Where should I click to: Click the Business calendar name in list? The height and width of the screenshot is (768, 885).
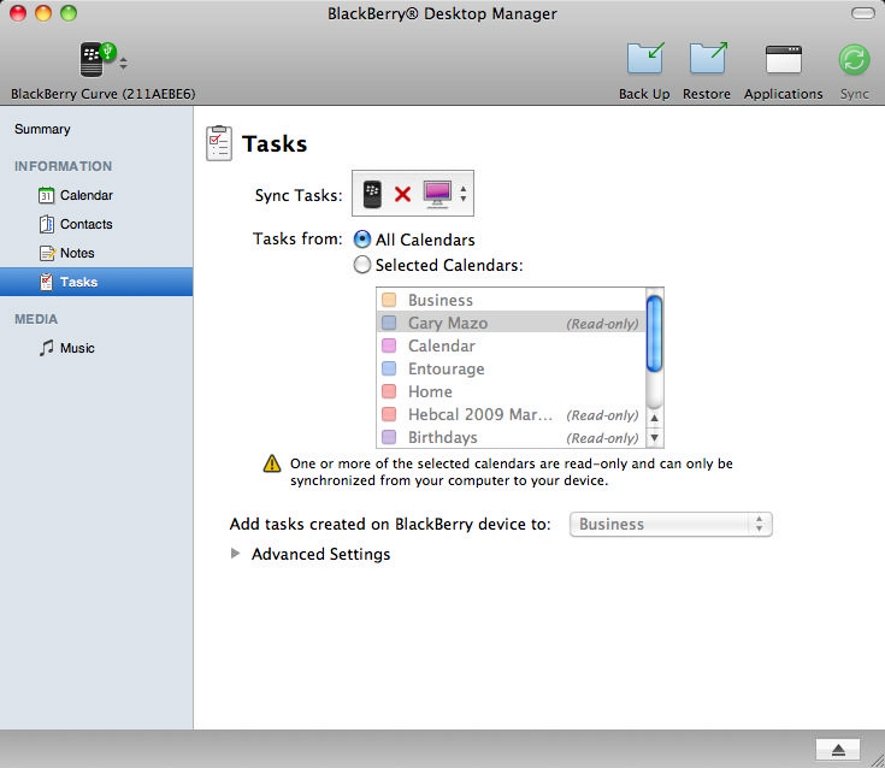point(441,300)
